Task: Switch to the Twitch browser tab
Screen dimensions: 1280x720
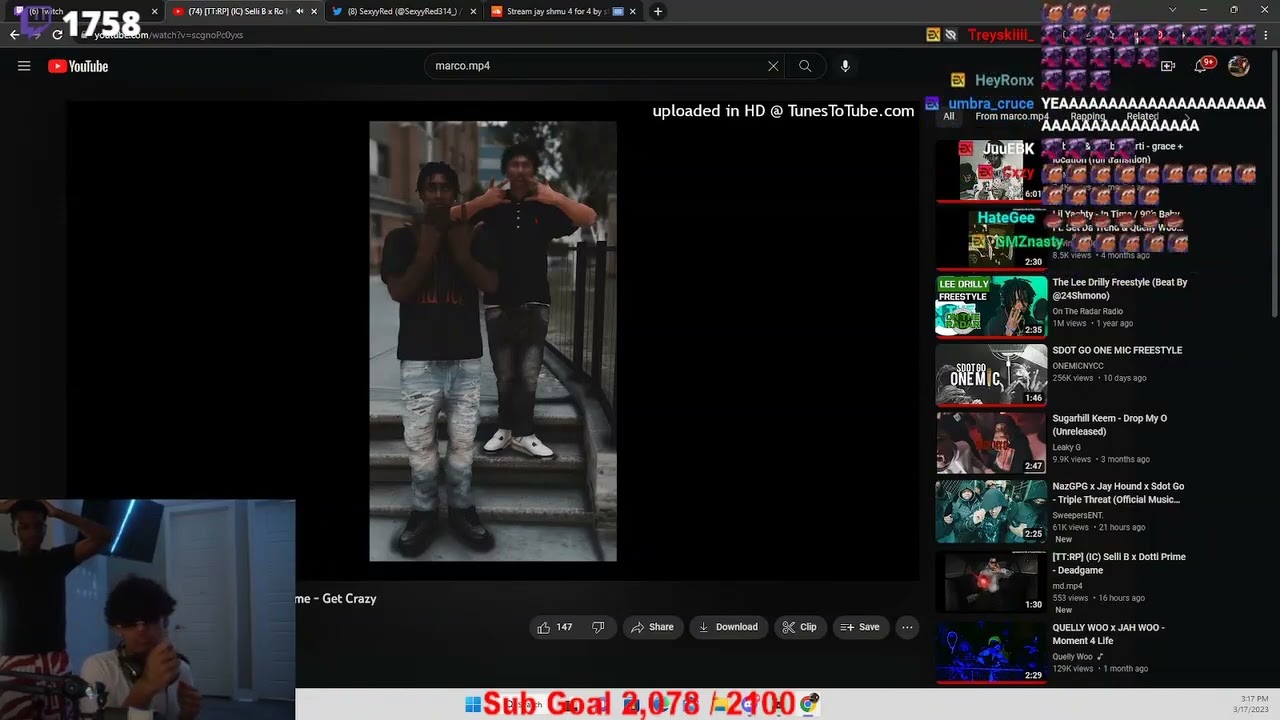Action: (x=85, y=11)
